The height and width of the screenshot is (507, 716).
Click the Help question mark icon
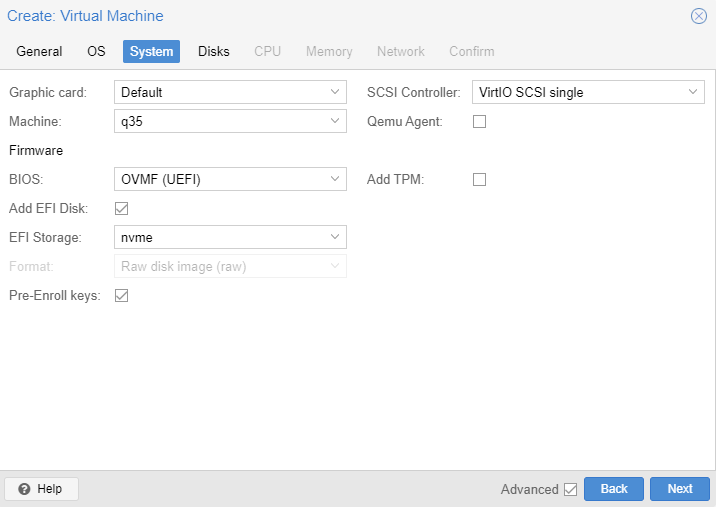(24, 489)
